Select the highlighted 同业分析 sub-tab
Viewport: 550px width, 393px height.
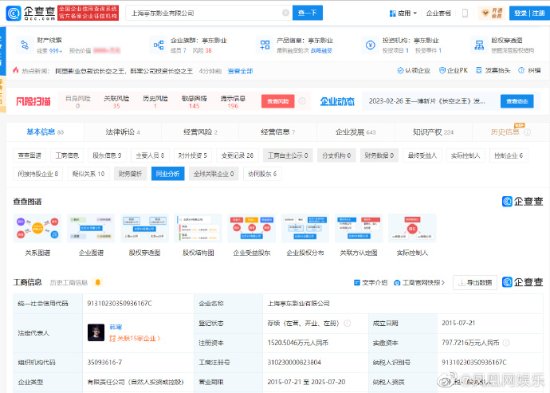pos(168,173)
